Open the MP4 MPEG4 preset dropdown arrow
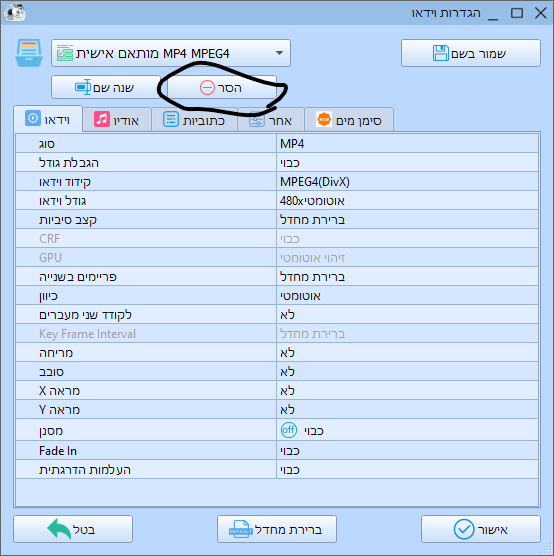Screen dimensions: 554x556 point(279,53)
